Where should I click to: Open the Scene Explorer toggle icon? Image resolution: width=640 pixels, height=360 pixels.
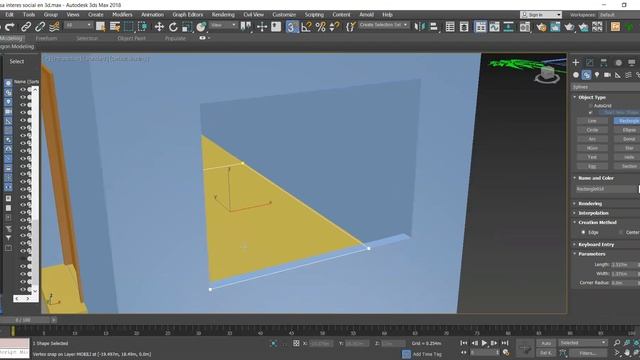coord(450,27)
